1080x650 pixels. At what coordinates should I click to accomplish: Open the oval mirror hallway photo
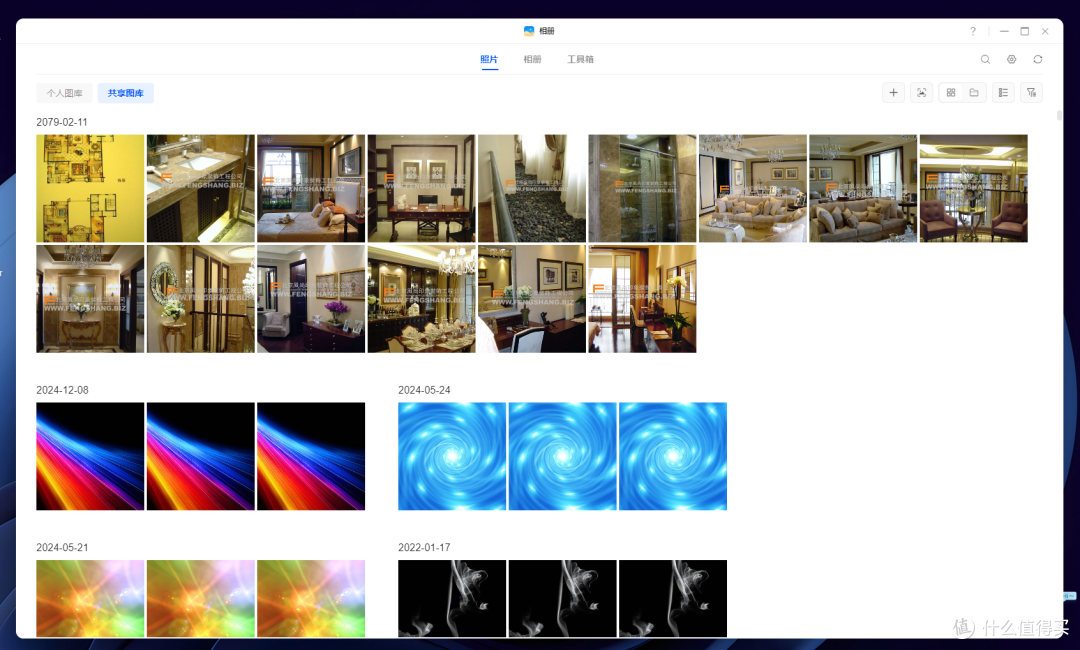200,299
